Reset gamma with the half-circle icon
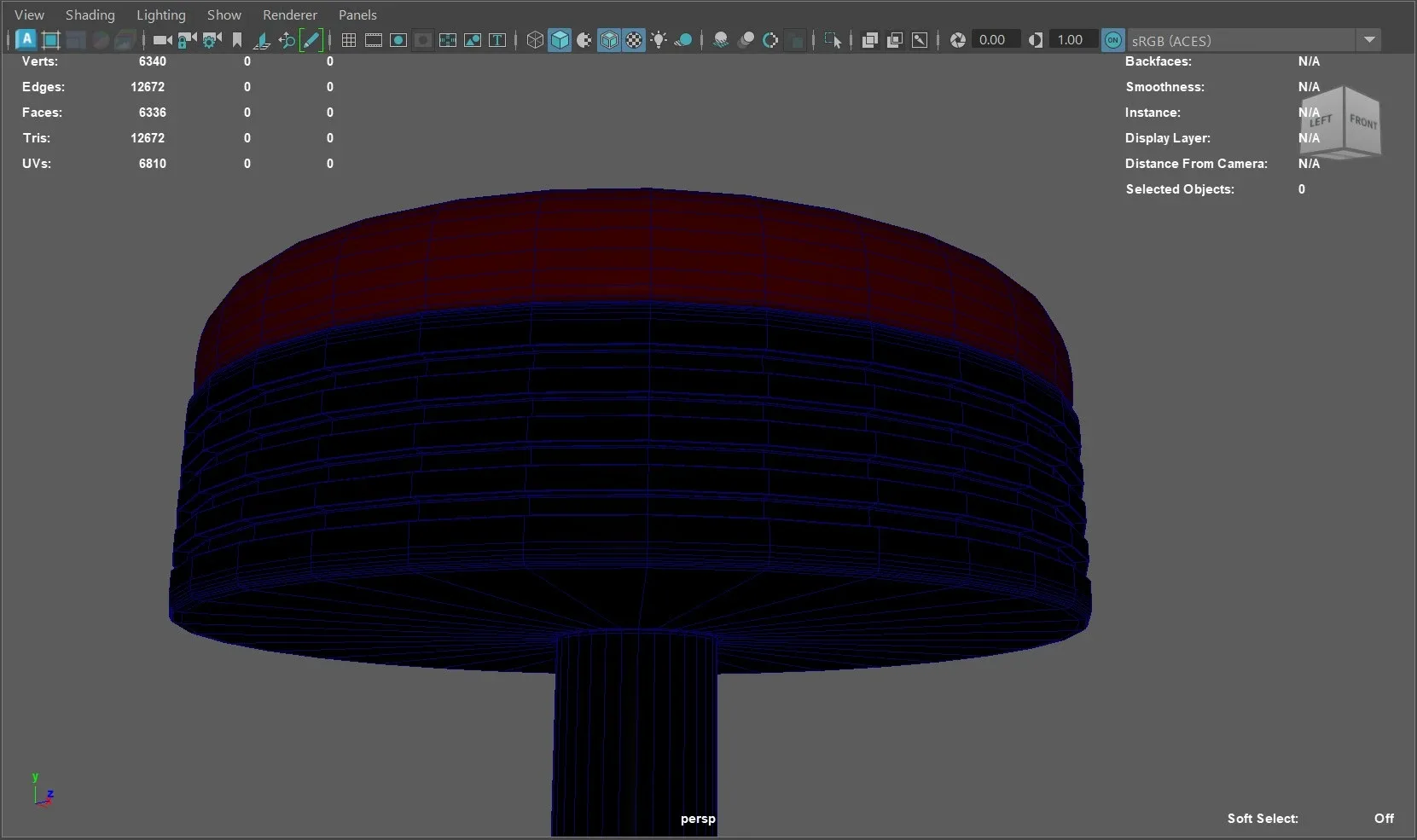Viewport: 1417px width, 840px height. 1035,40
